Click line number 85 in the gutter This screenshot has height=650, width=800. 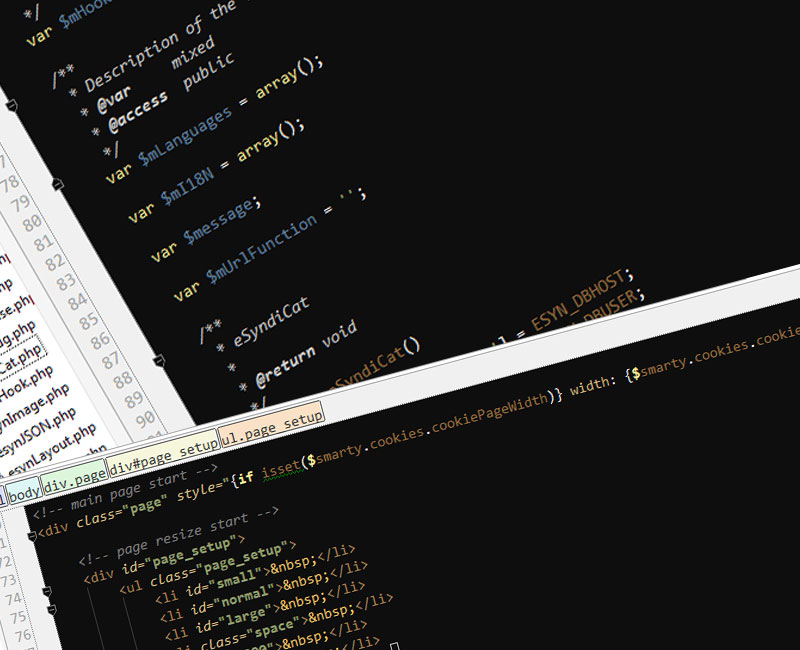coord(88,321)
